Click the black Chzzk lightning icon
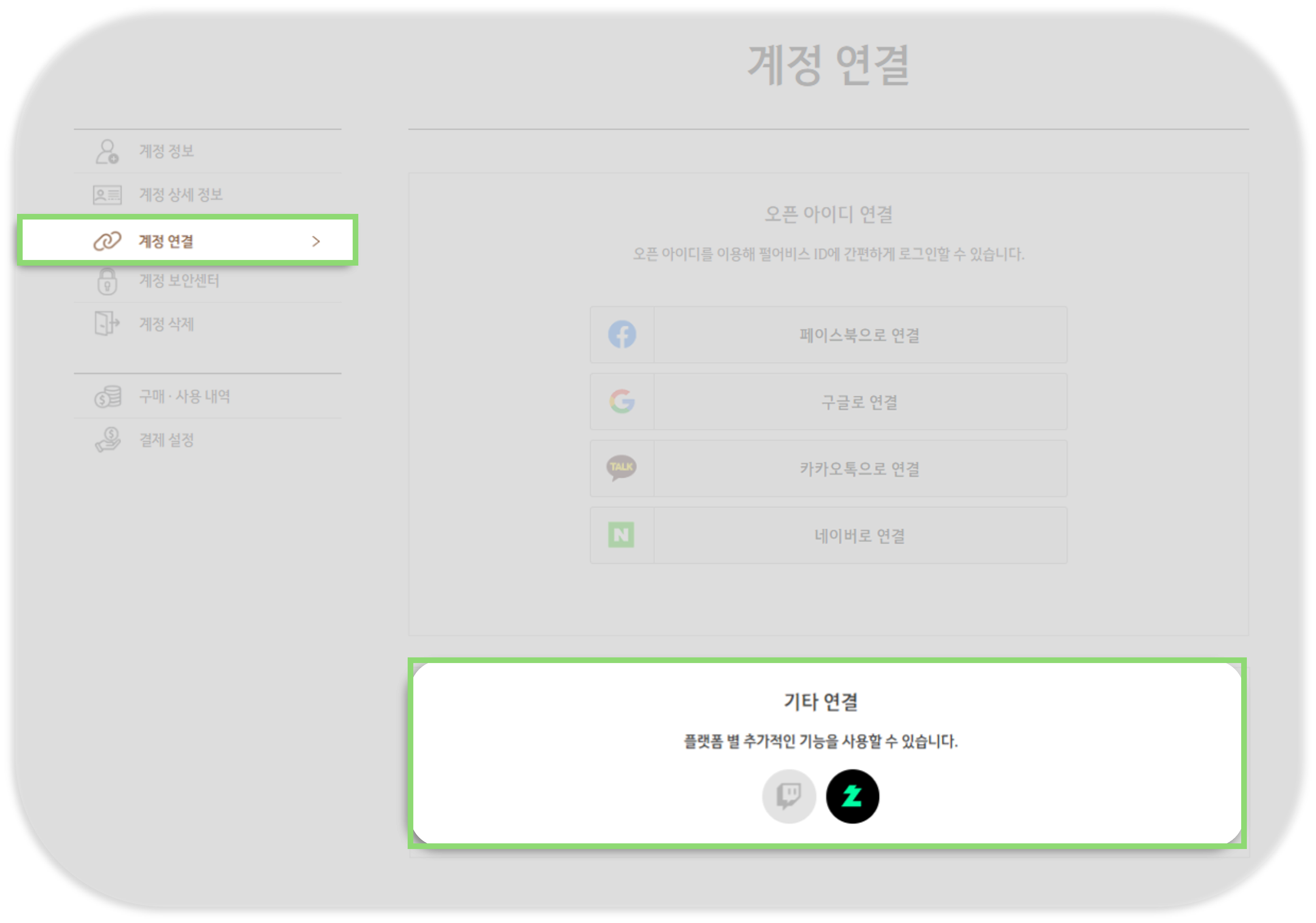1316x923 pixels. coord(852,796)
